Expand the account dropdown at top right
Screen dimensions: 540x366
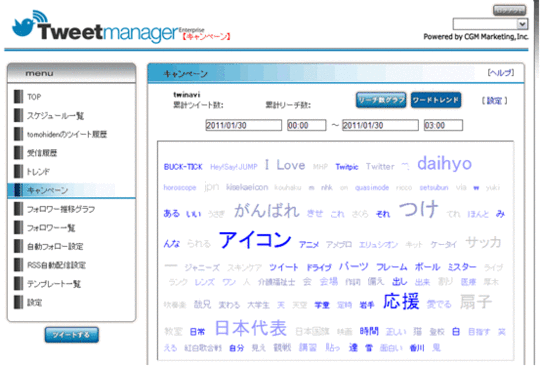click(522, 24)
